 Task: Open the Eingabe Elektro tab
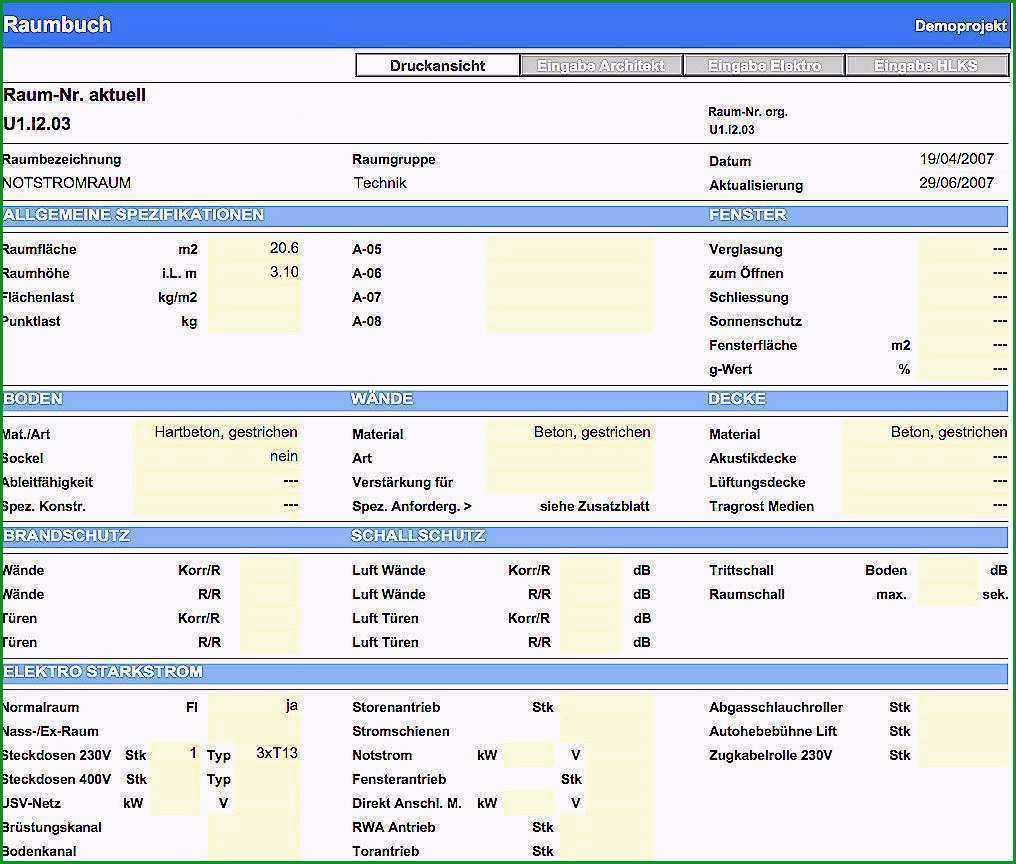(x=764, y=65)
